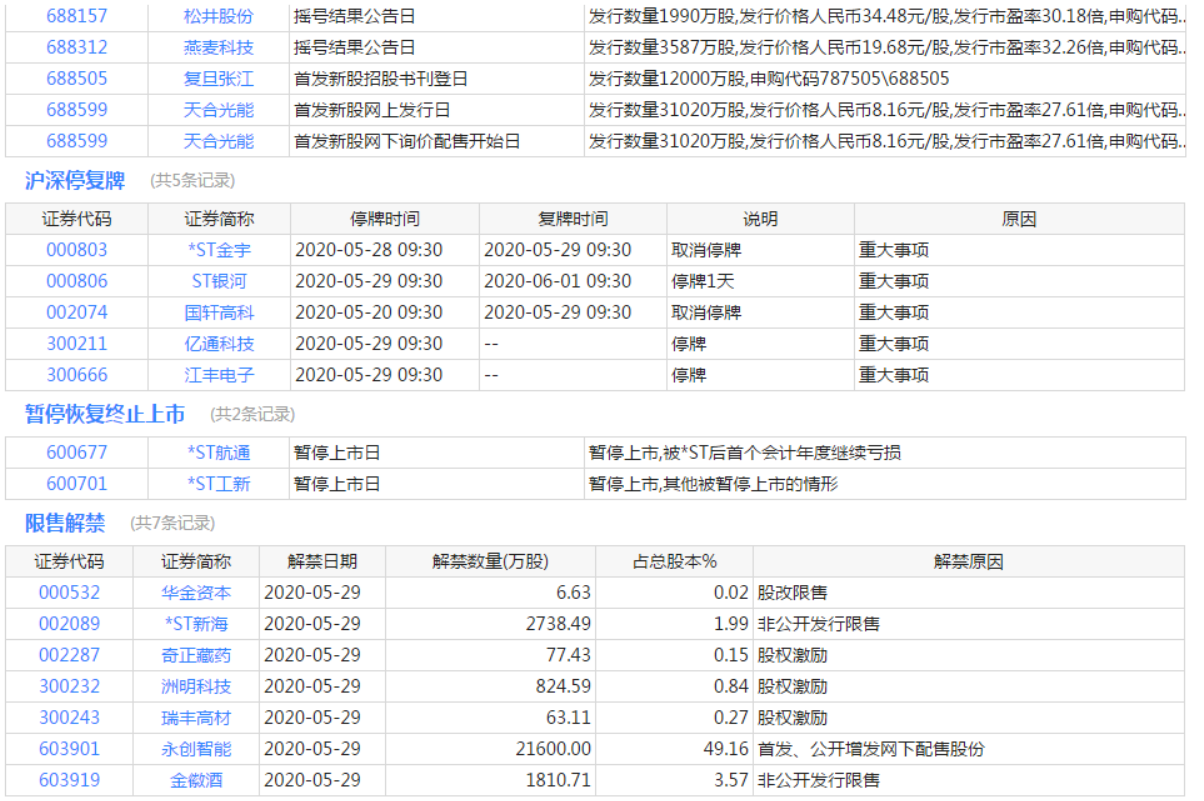The image size is (1204, 801).
Task: Click stock code 688312
Action: (x=77, y=47)
